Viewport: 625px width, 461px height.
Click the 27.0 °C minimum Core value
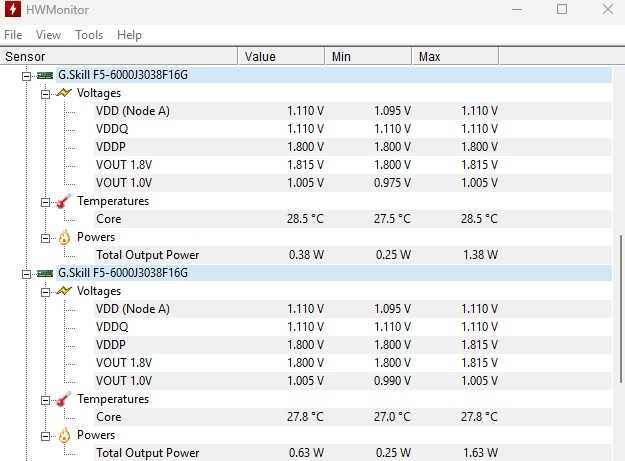tap(392, 417)
